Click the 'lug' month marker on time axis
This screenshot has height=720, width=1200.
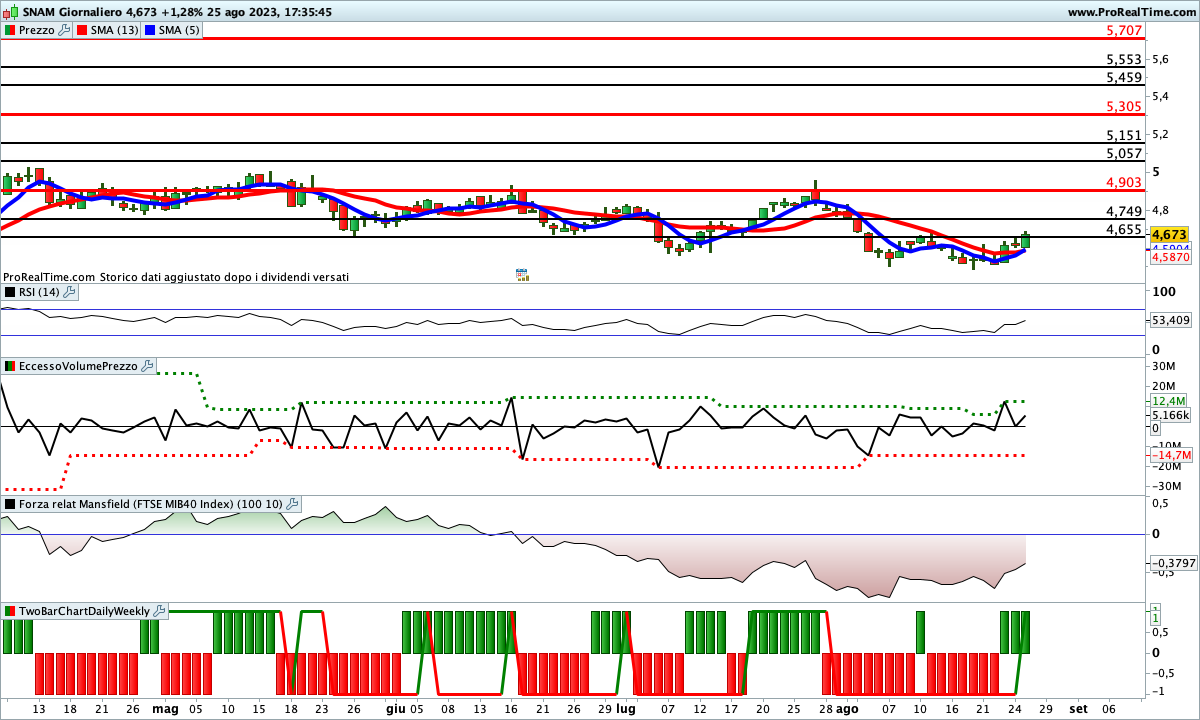[626, 708]
